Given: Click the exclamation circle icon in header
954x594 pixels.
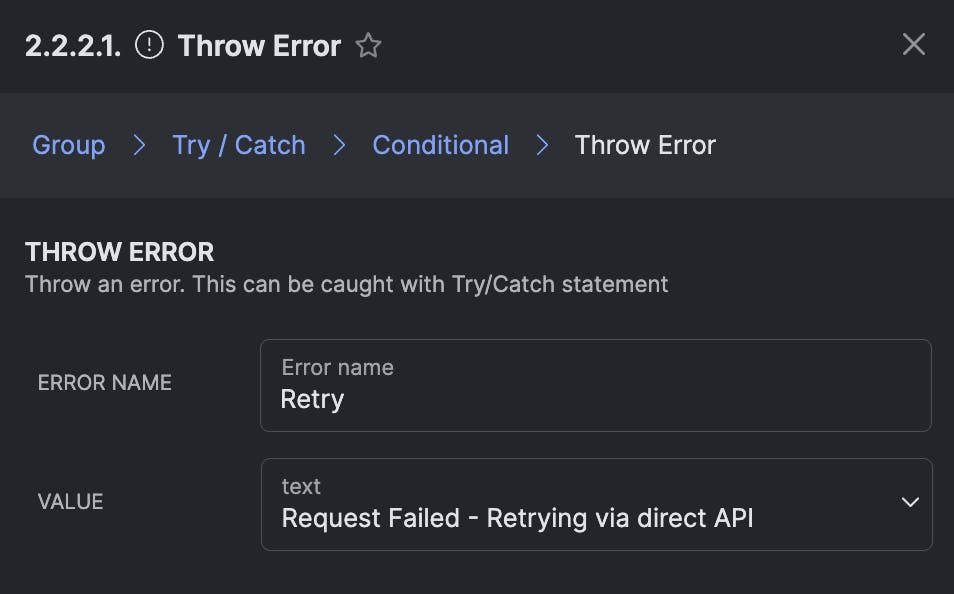Looking at the screenshot, I should [149, 45].
